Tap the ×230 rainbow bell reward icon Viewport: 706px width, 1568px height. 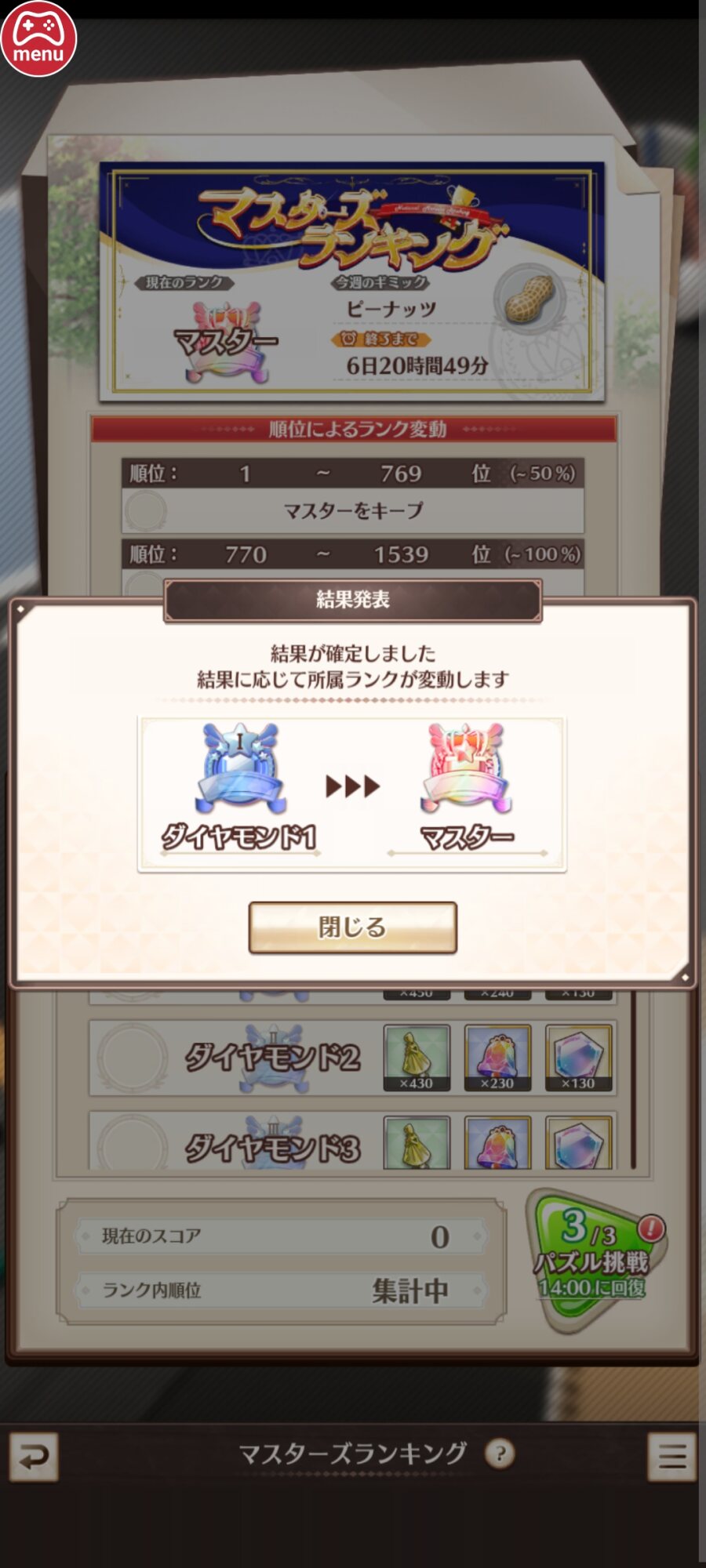coord(497,1058)
